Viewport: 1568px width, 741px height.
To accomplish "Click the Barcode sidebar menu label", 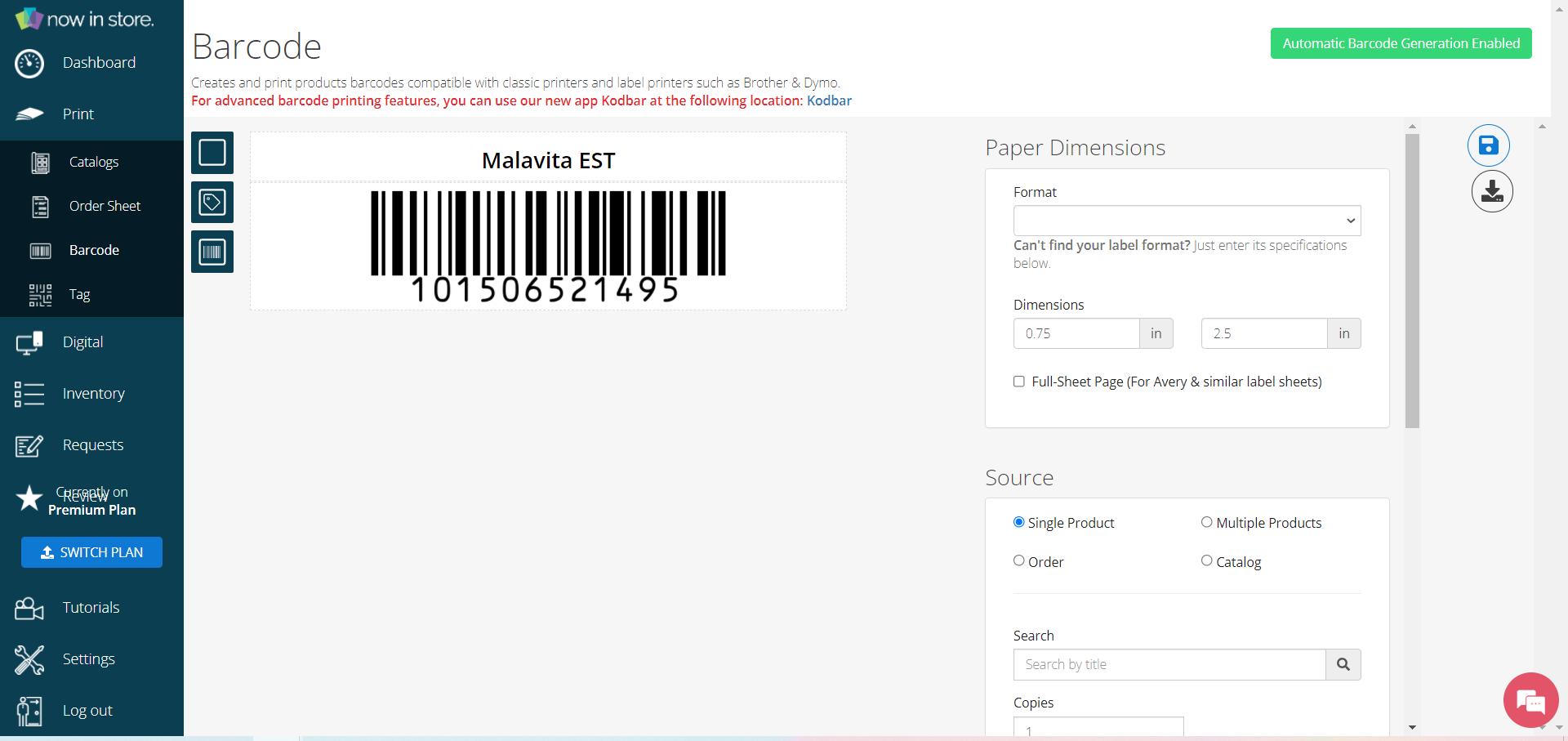I will tap(94, 251).
